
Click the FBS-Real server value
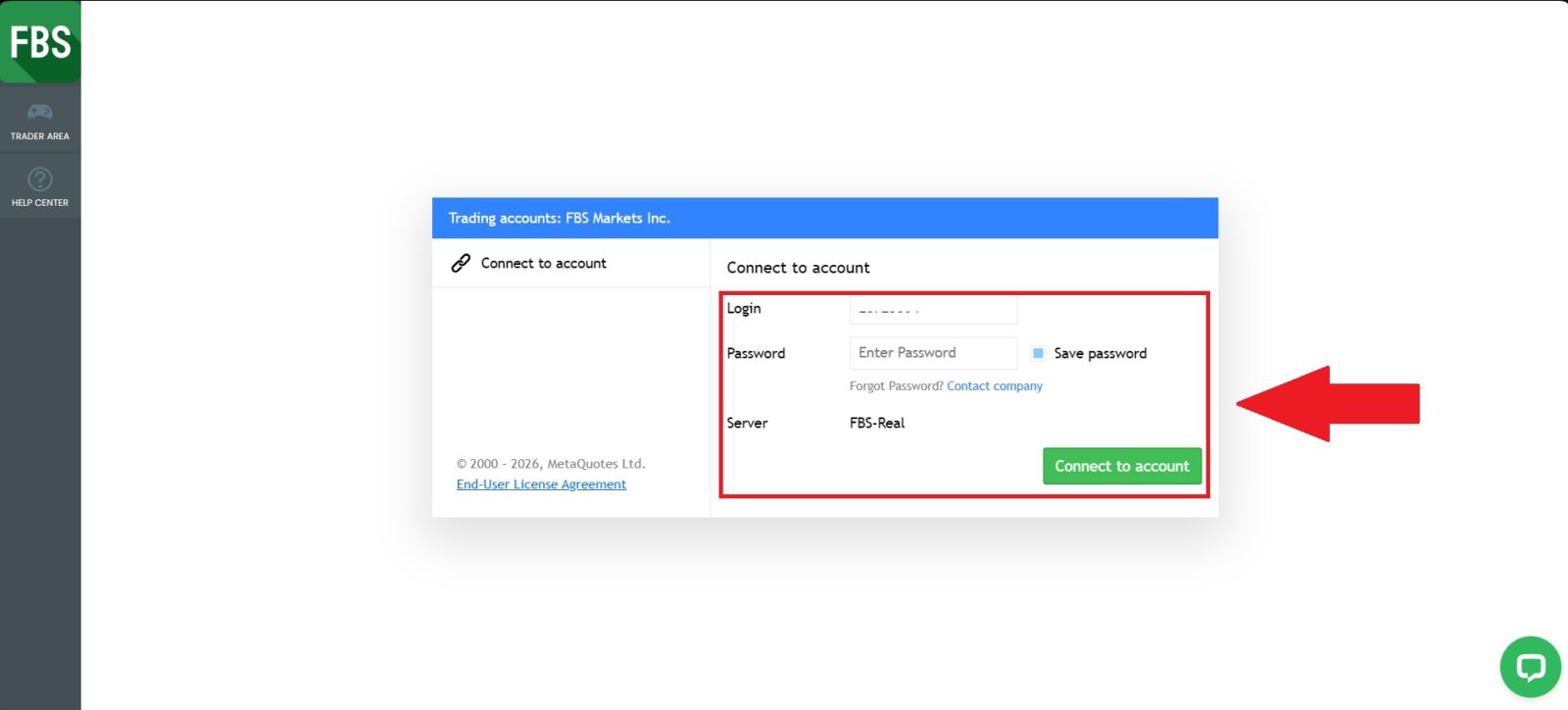pos(877,423)
